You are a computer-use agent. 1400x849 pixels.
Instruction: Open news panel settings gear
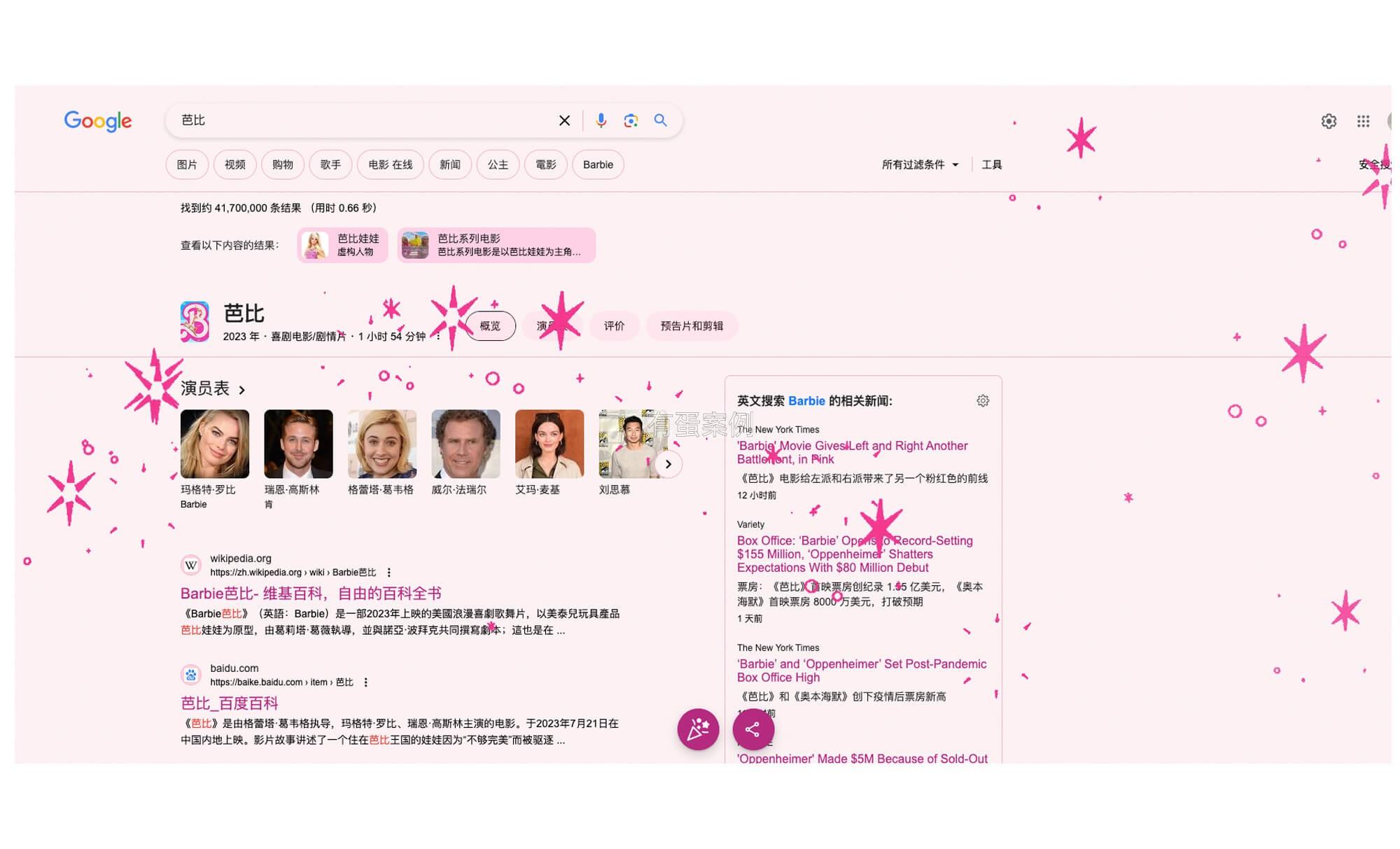pos(983,400)
